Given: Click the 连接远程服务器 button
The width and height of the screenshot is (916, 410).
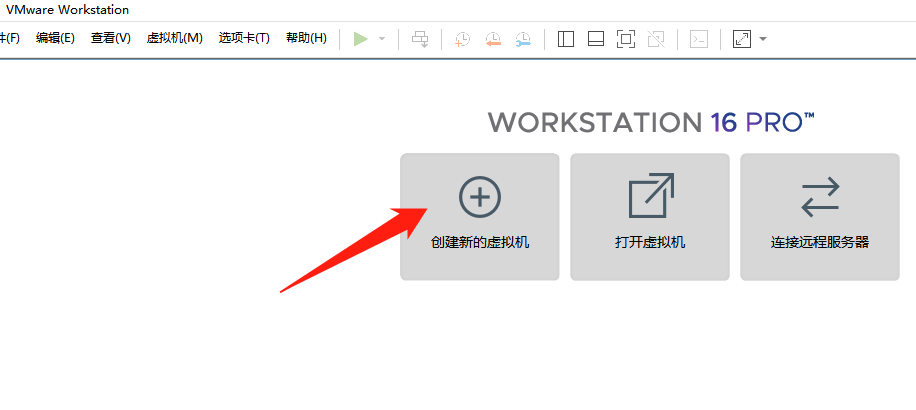Looking at the screenshot, I should 820,217.
